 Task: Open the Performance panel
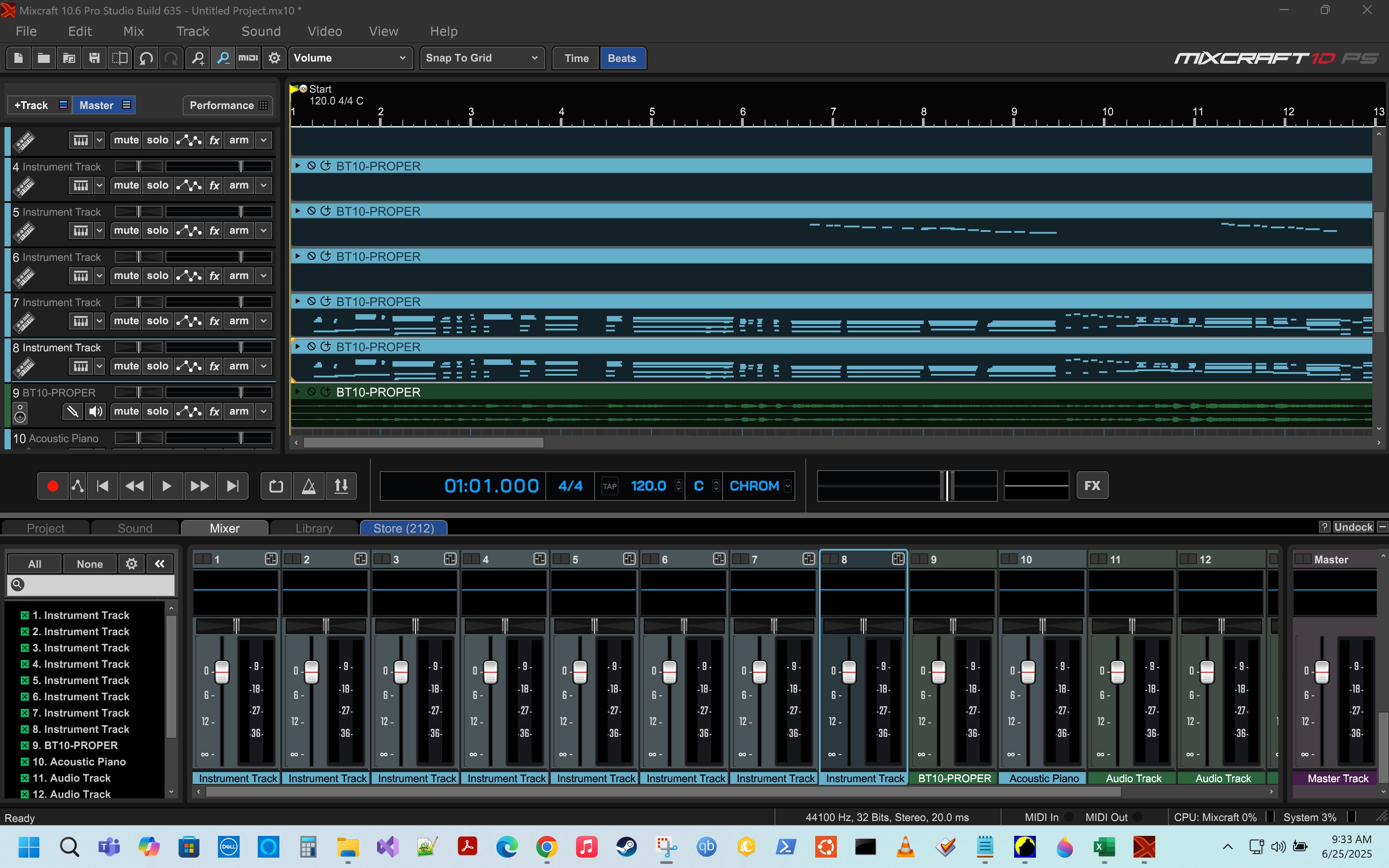228,105
